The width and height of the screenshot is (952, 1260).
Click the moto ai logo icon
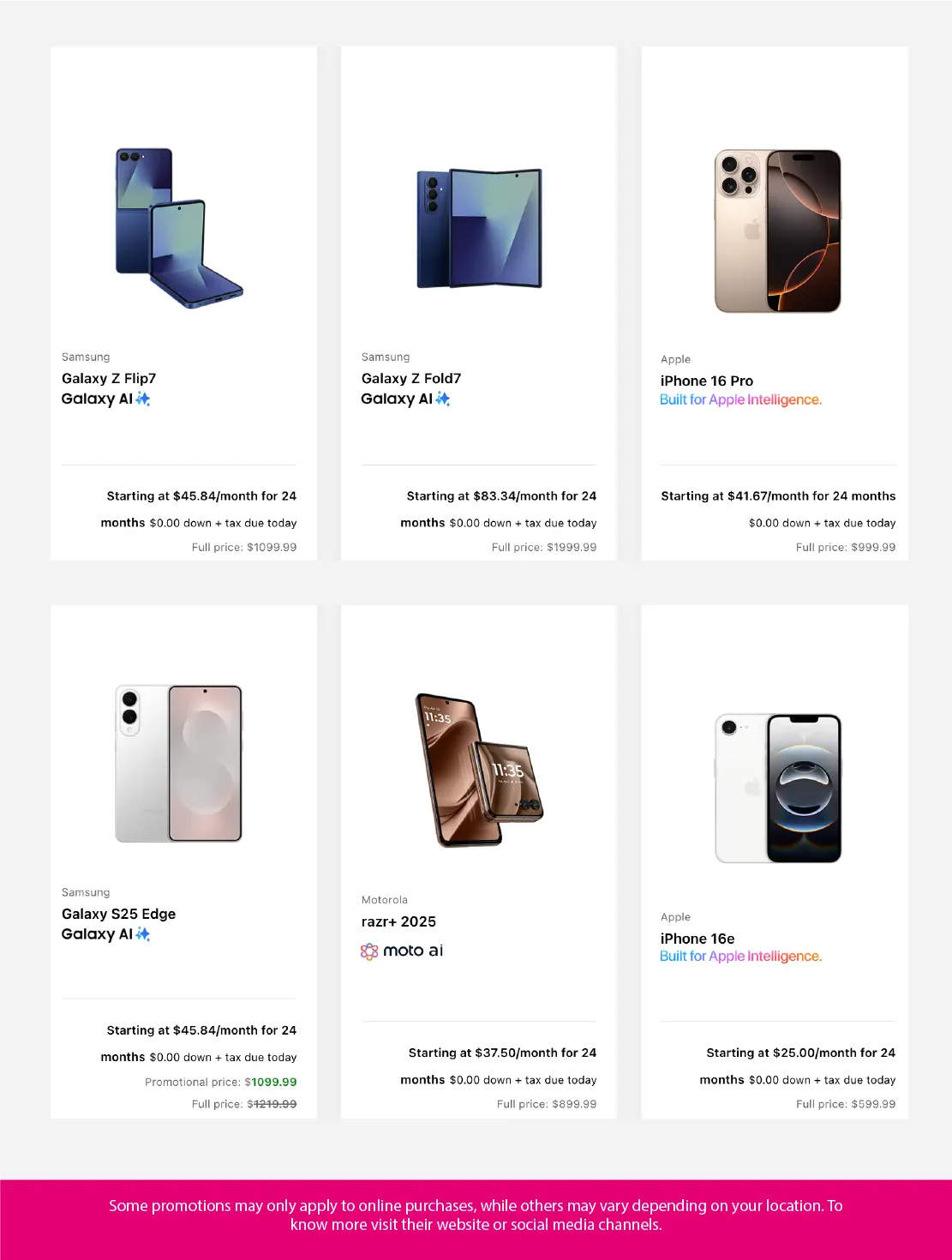(369, 951)
